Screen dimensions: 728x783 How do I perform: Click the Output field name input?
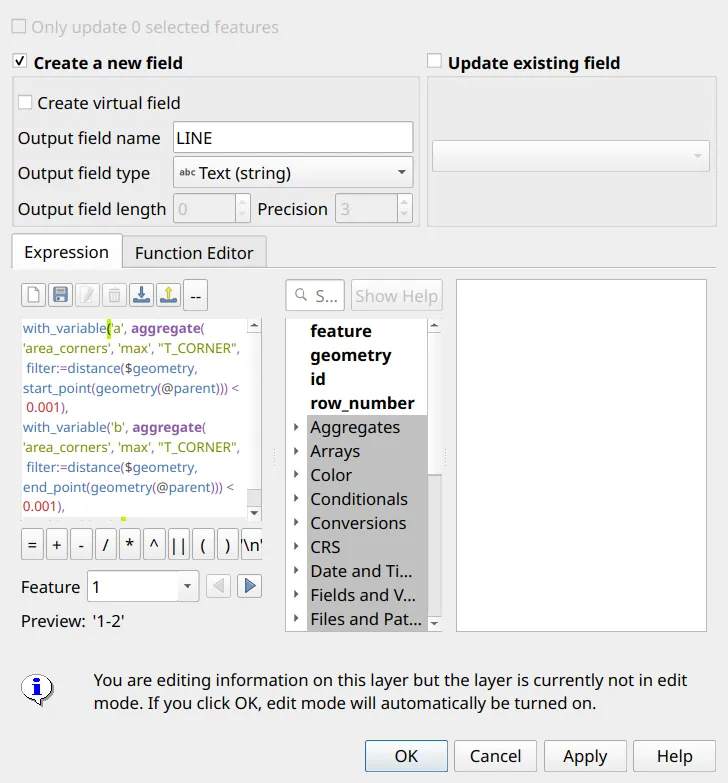[x=293, y=137]
